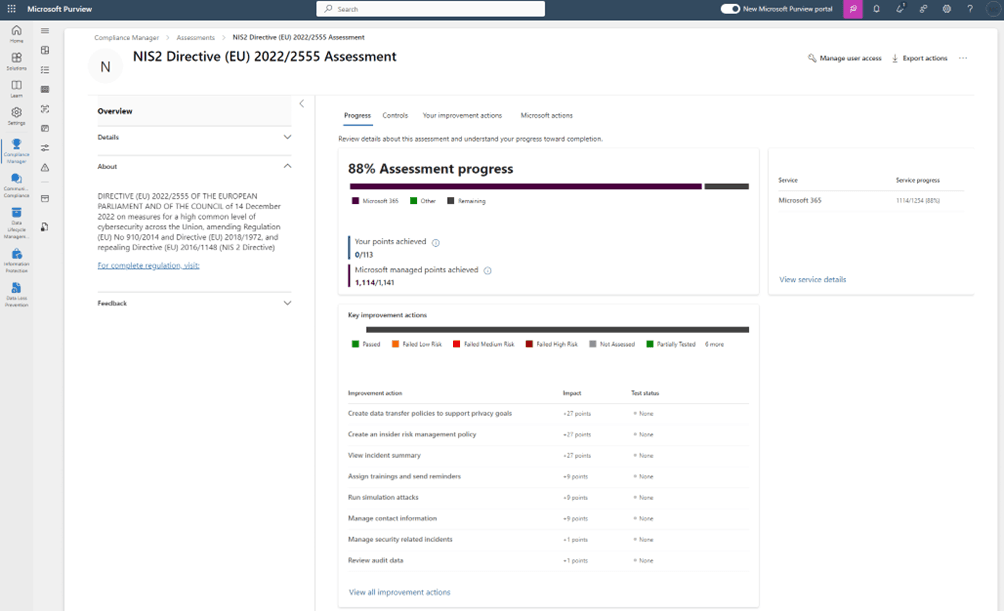1004x611 pixels.
Task: Open View service details link
Action: coord(813,280)
